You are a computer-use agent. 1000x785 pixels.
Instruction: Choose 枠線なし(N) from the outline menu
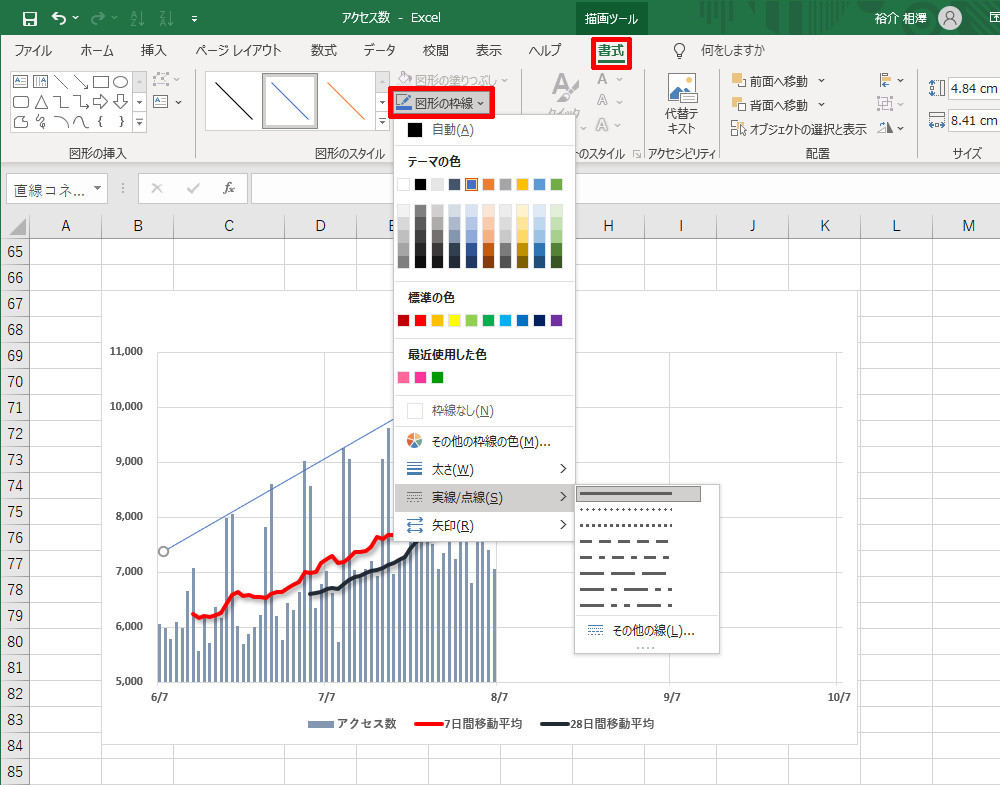(485, 411)
